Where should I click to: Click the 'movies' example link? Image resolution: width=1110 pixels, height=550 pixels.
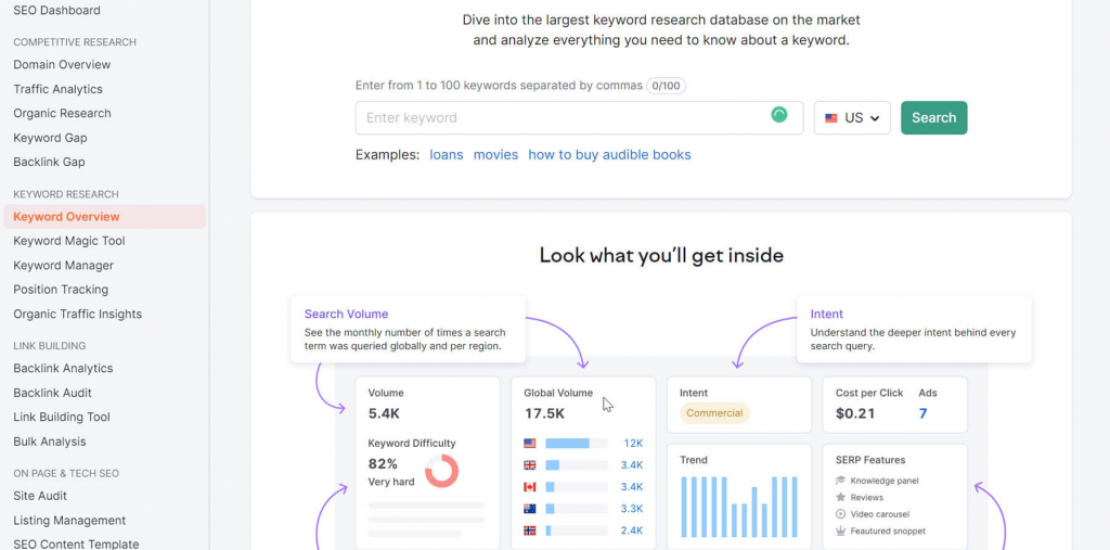click(496, 155)
